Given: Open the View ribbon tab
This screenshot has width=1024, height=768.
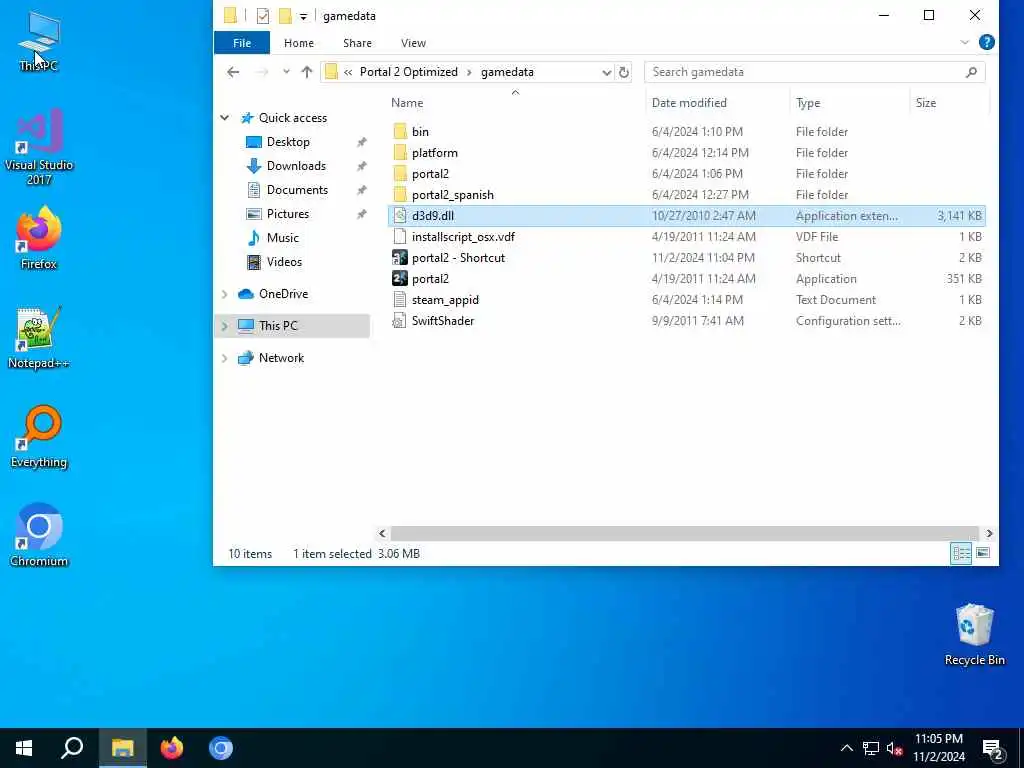Looking at the screenshot, I should tap(413, 42).
